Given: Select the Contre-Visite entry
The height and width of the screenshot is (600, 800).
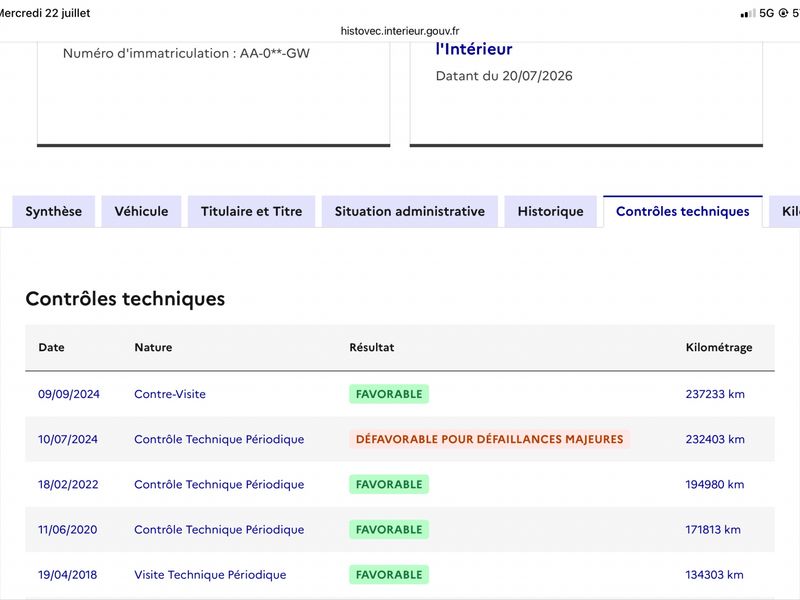Looking at the screenshot, I should (170, 394).
